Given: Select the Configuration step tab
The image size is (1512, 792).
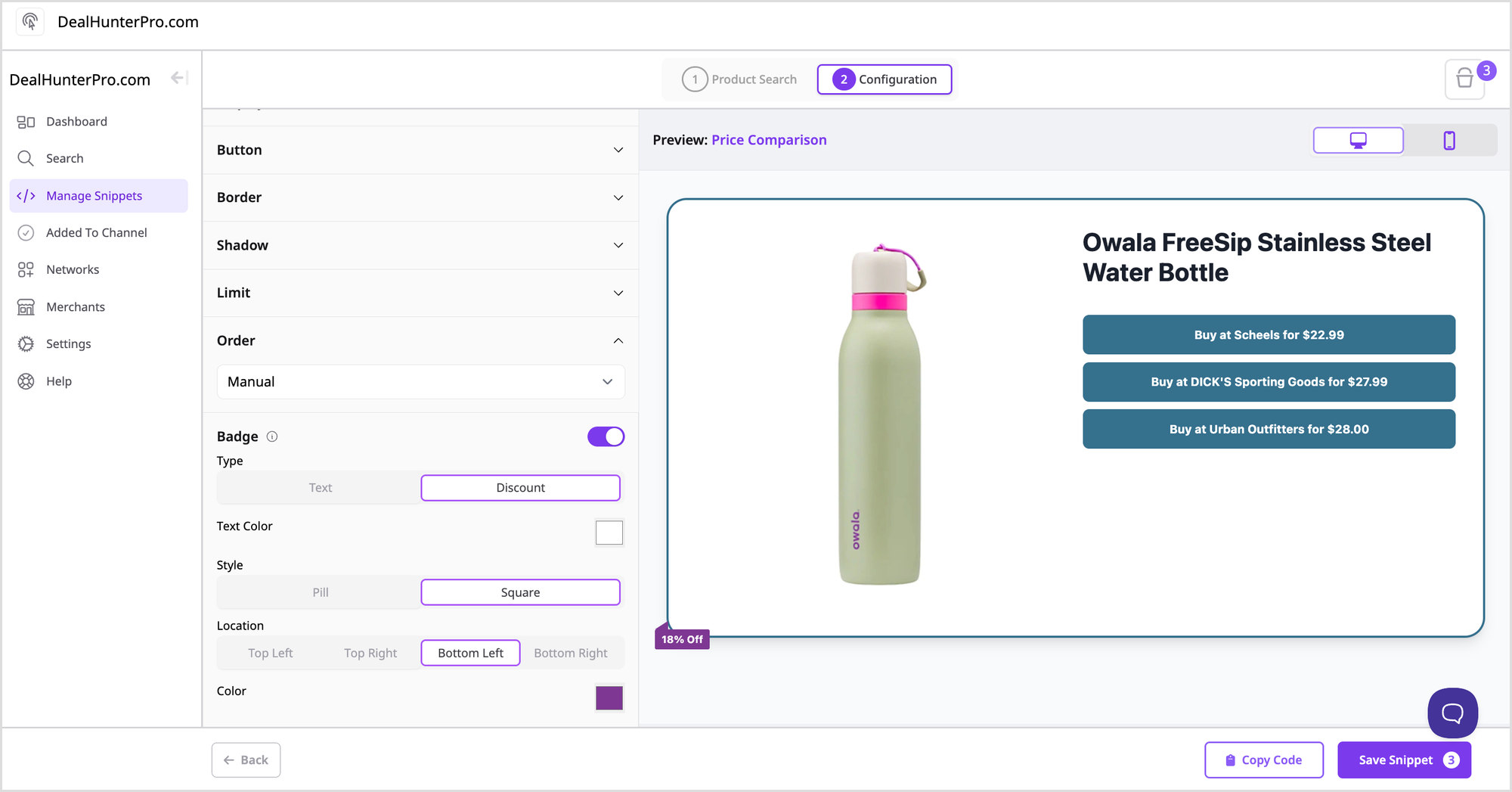Looking at the screenshot, I should pyautogui.click(x=884, y=79).
